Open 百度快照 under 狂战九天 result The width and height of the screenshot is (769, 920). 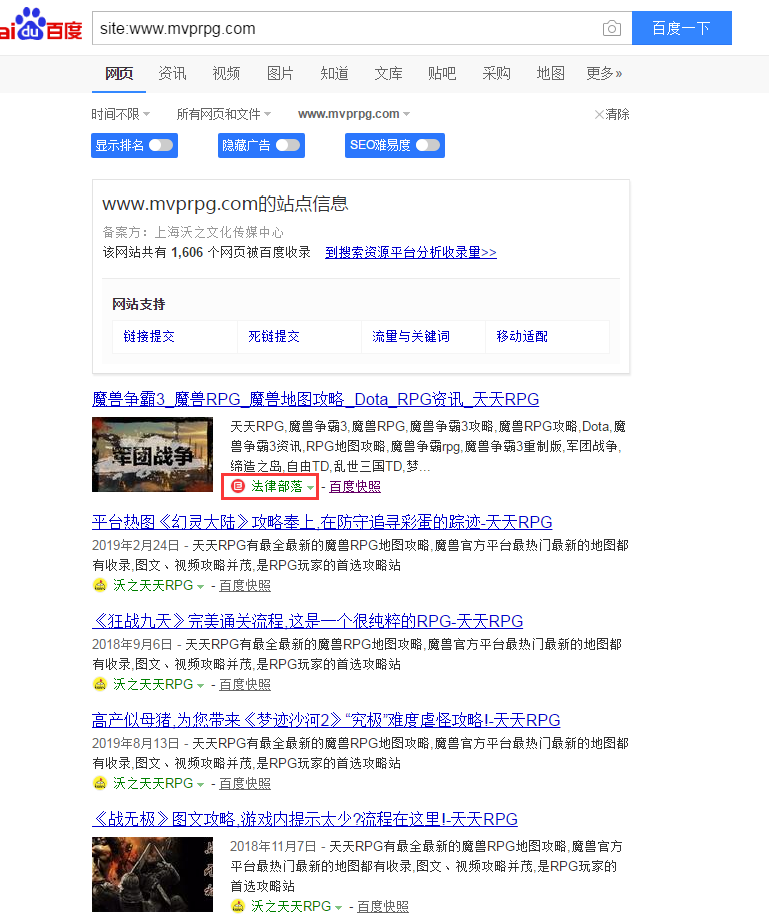click(x=245, y=685)
